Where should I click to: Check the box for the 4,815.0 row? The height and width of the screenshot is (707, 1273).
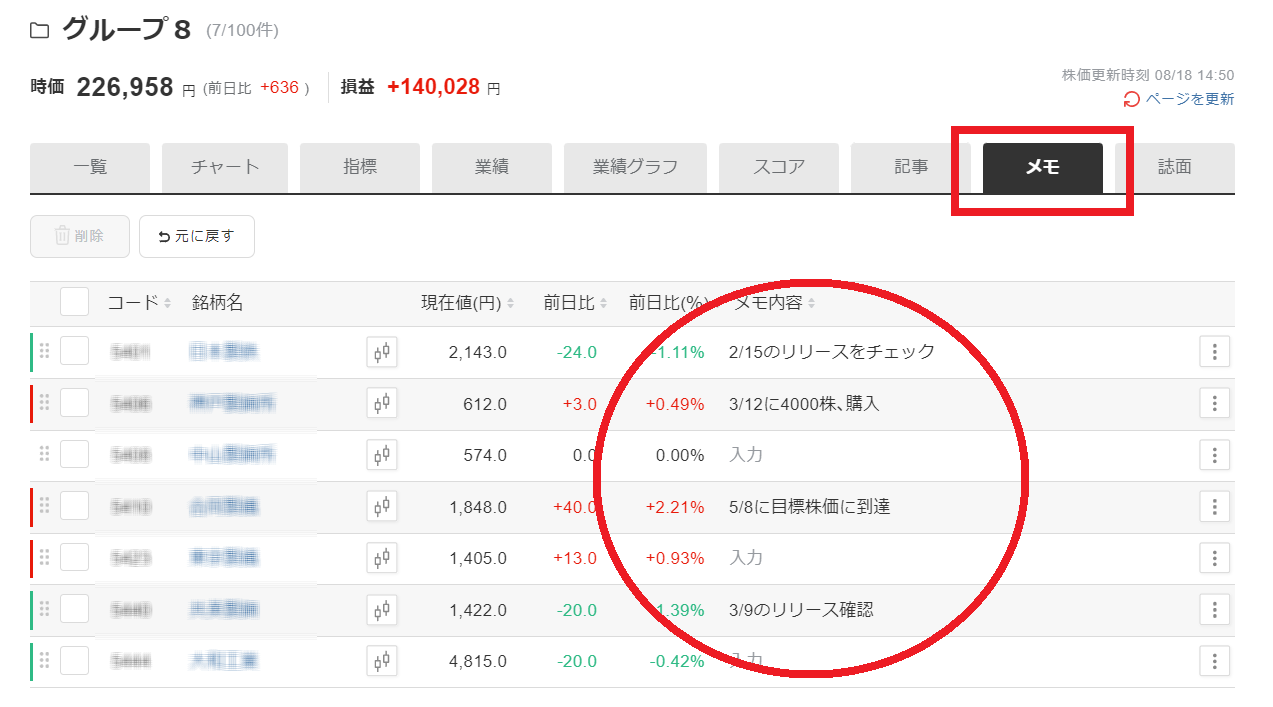coord(74,660)
